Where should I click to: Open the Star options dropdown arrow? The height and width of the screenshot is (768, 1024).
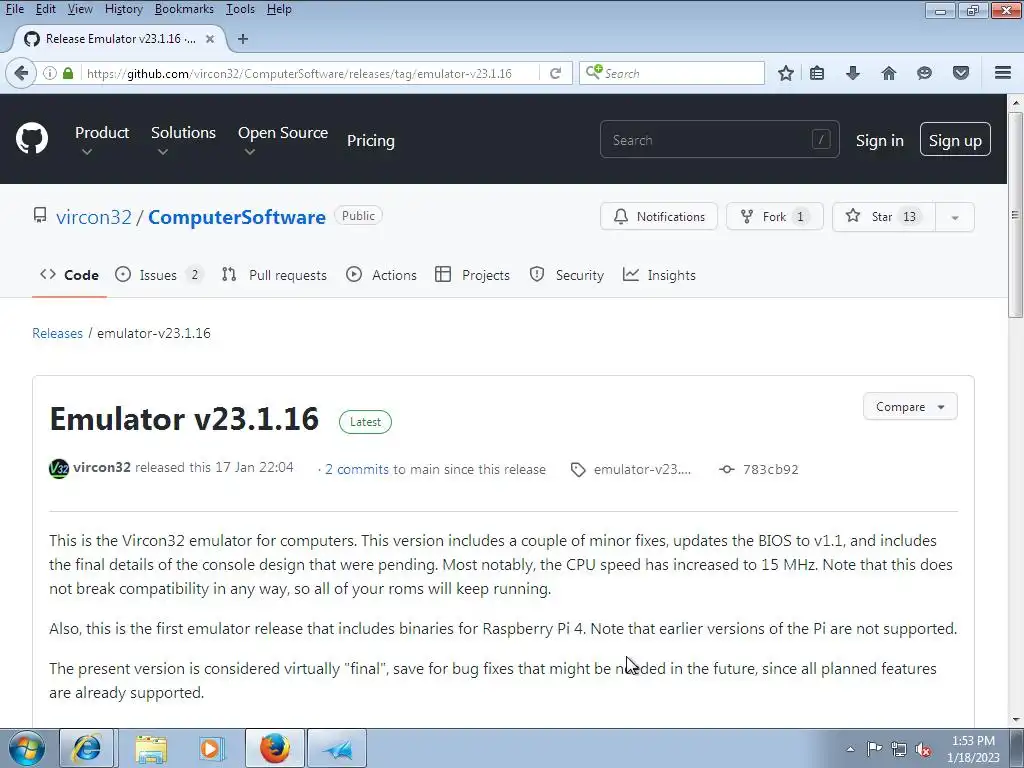pyautogui.click(x=955, y=217)
